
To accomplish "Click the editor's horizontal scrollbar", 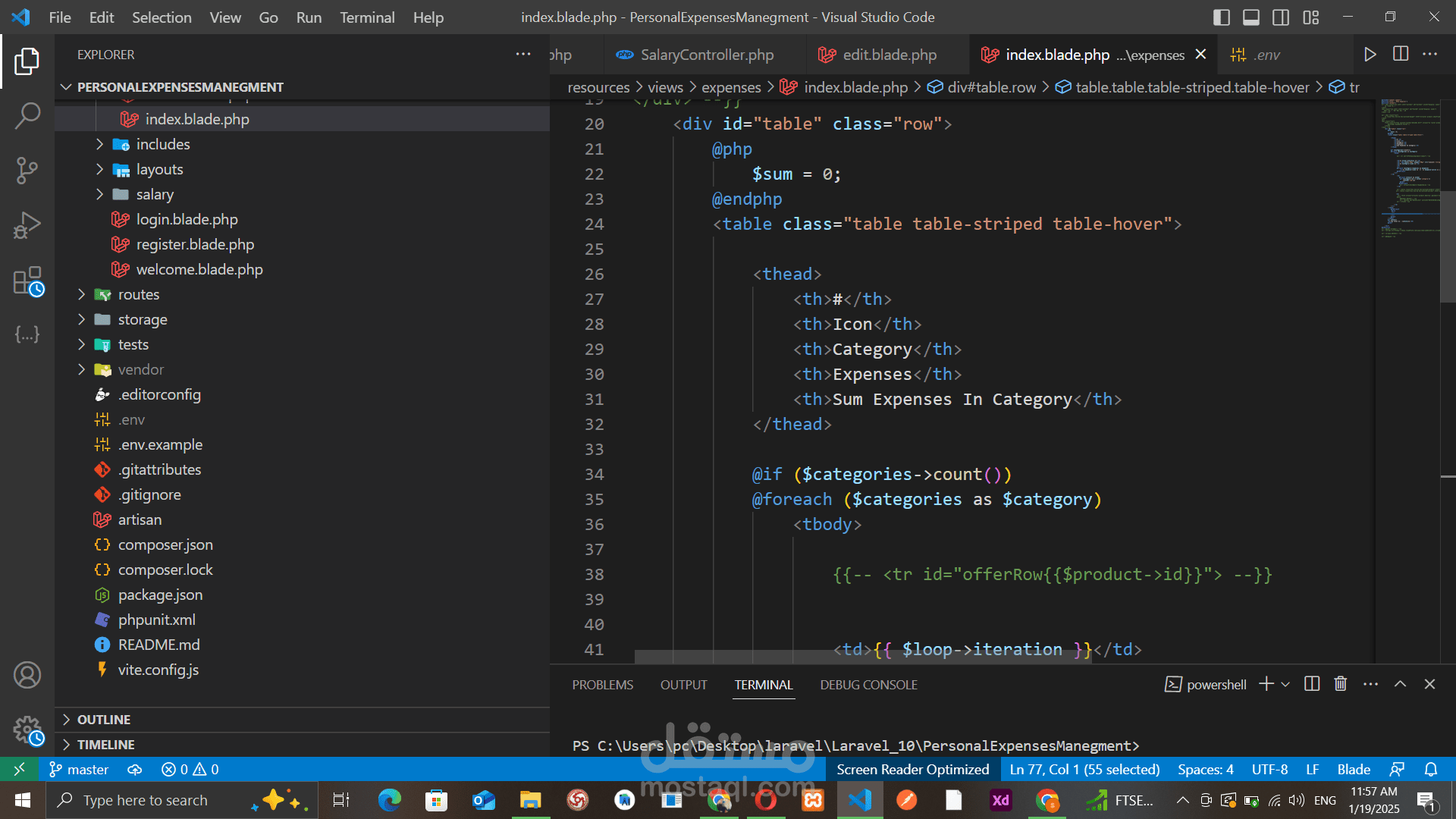I will (862, 657).
